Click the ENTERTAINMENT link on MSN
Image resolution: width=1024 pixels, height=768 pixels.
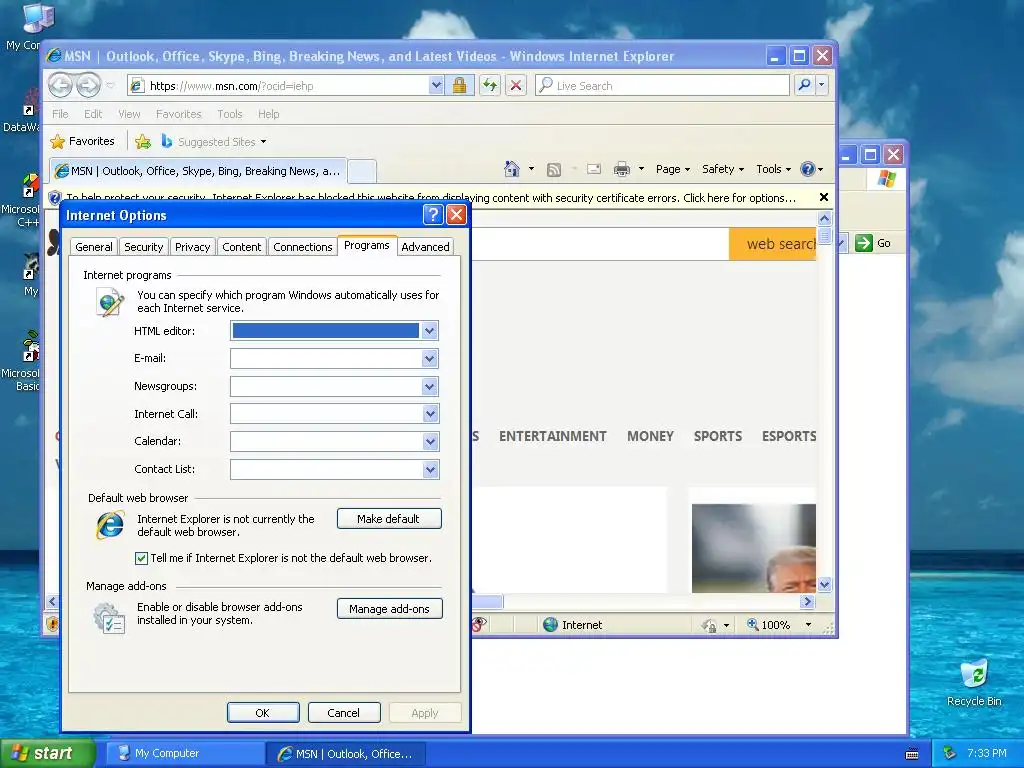pos(552,436)
